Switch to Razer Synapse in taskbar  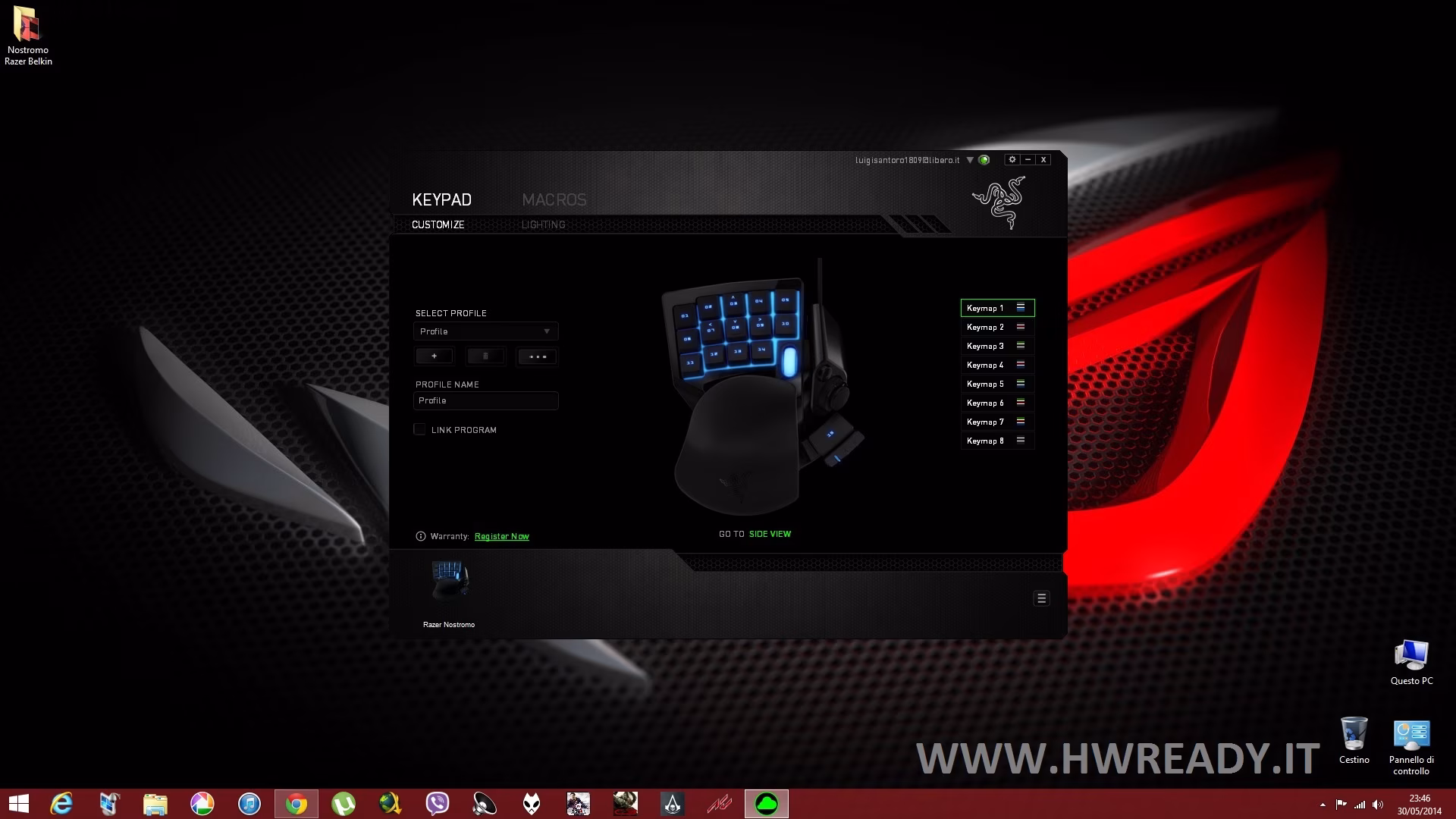[767, 804]
